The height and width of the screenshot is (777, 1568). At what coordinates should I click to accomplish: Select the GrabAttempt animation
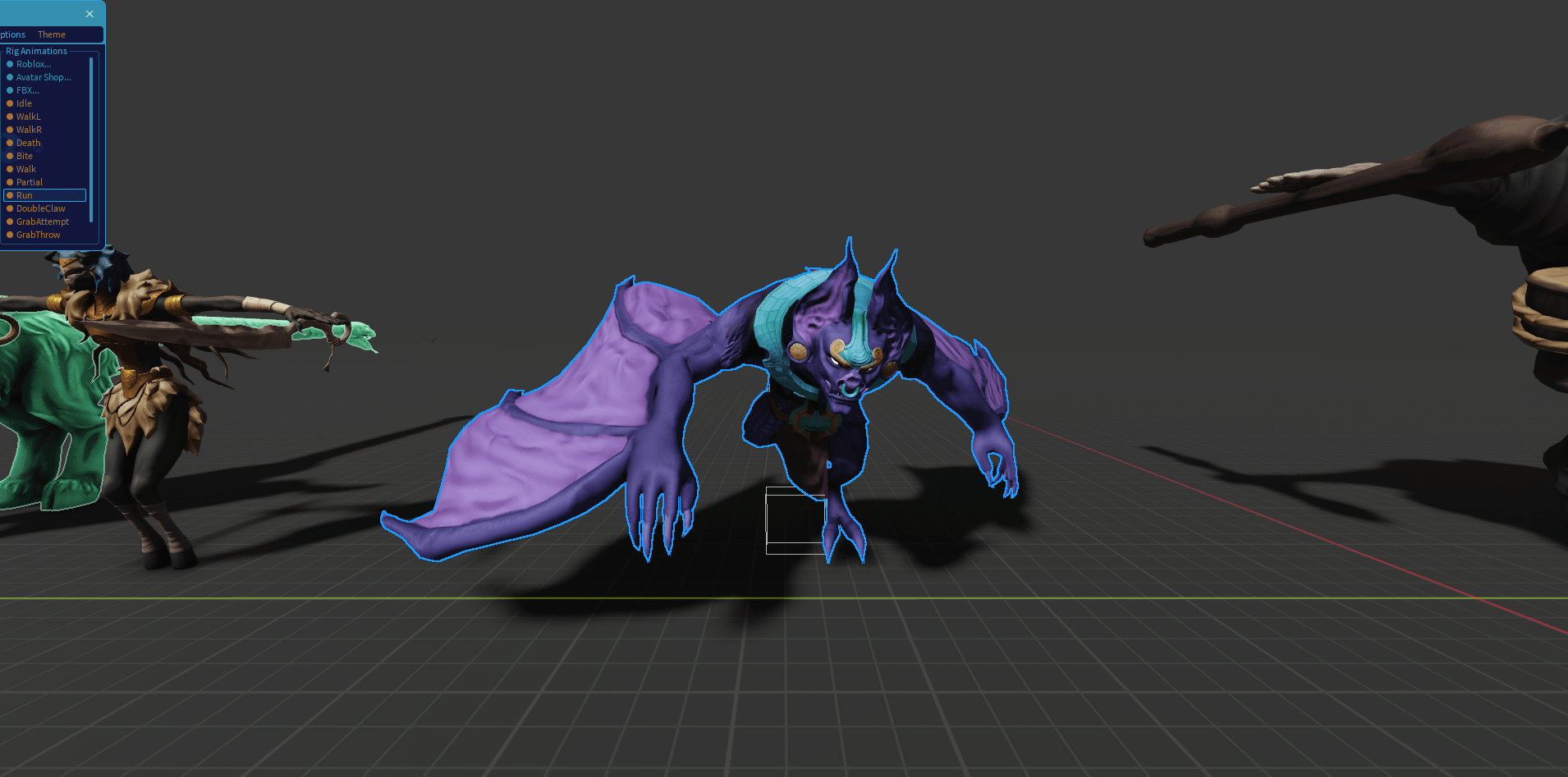(43, 222)
